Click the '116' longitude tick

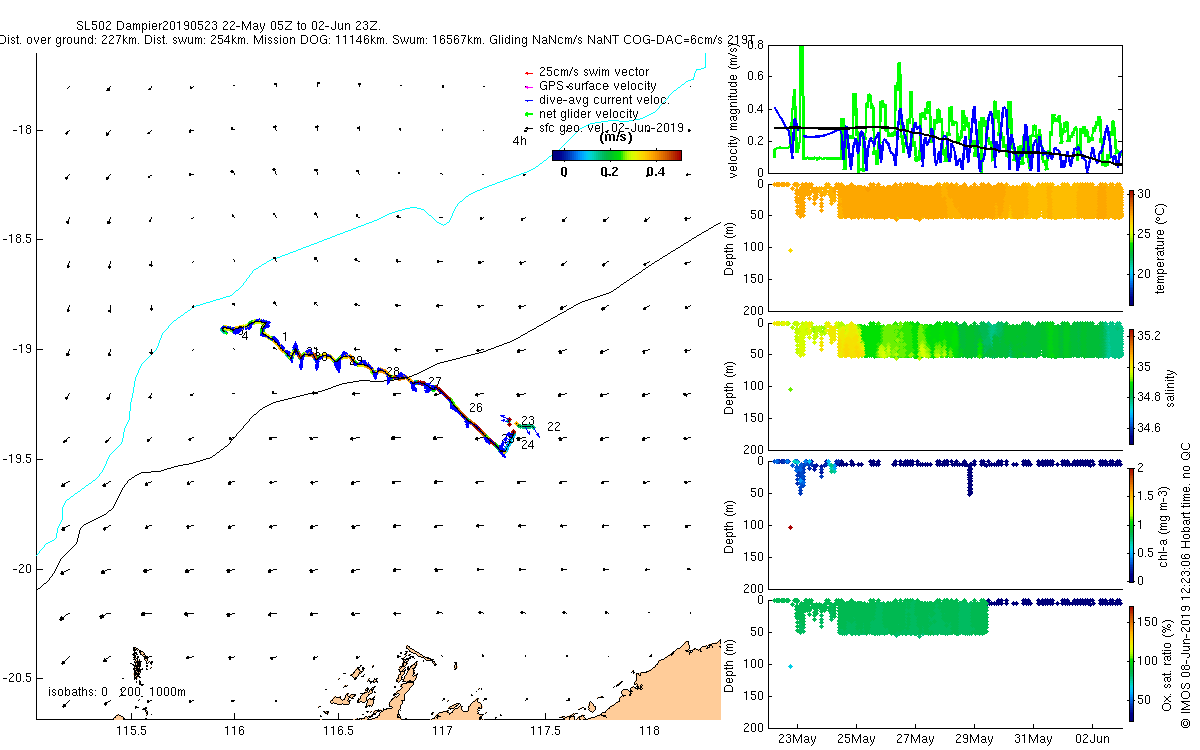point(236,732)
